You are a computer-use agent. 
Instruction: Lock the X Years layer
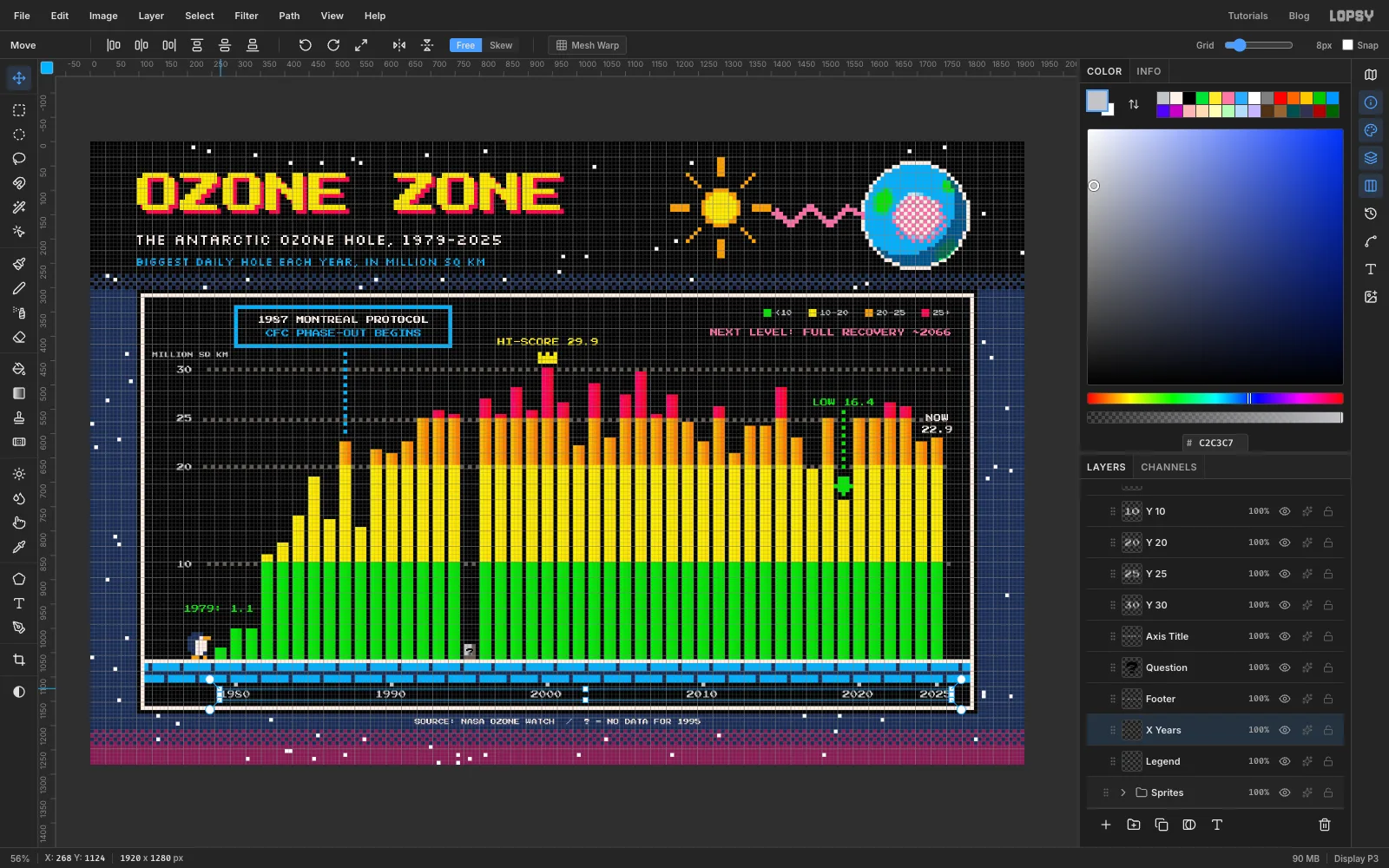[x=1328, y=730]
